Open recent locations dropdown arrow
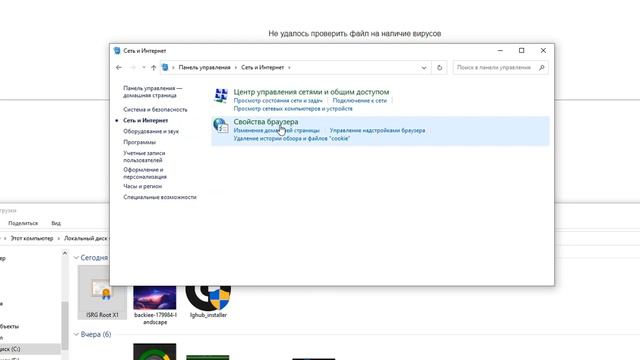The width and height of the screenshot is (640, 360). tap(144, 67)
